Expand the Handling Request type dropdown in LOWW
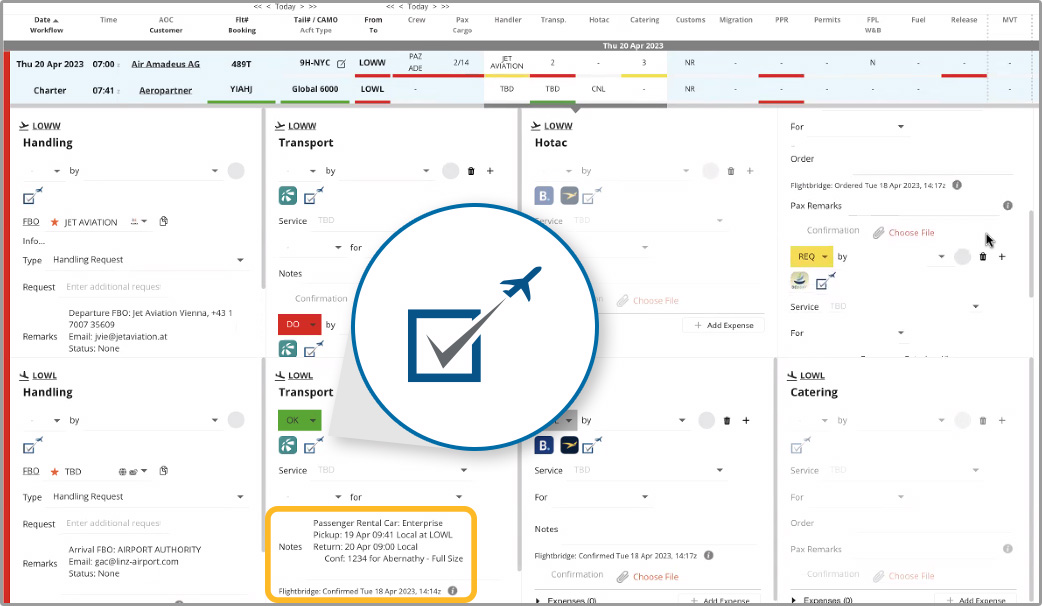1042x606 pixels. click(240, 260)
